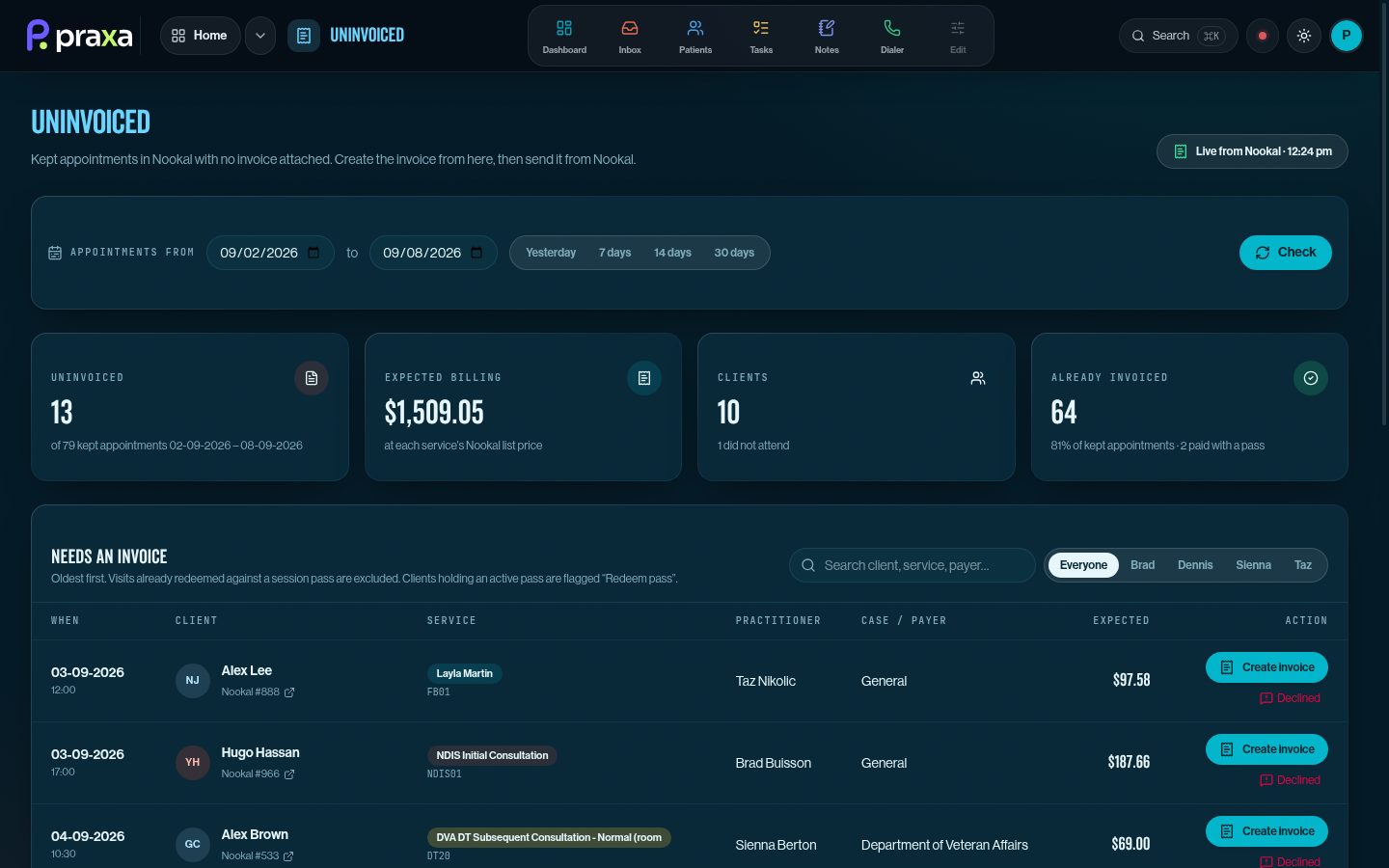Filter by Taz

point(1303,565)
